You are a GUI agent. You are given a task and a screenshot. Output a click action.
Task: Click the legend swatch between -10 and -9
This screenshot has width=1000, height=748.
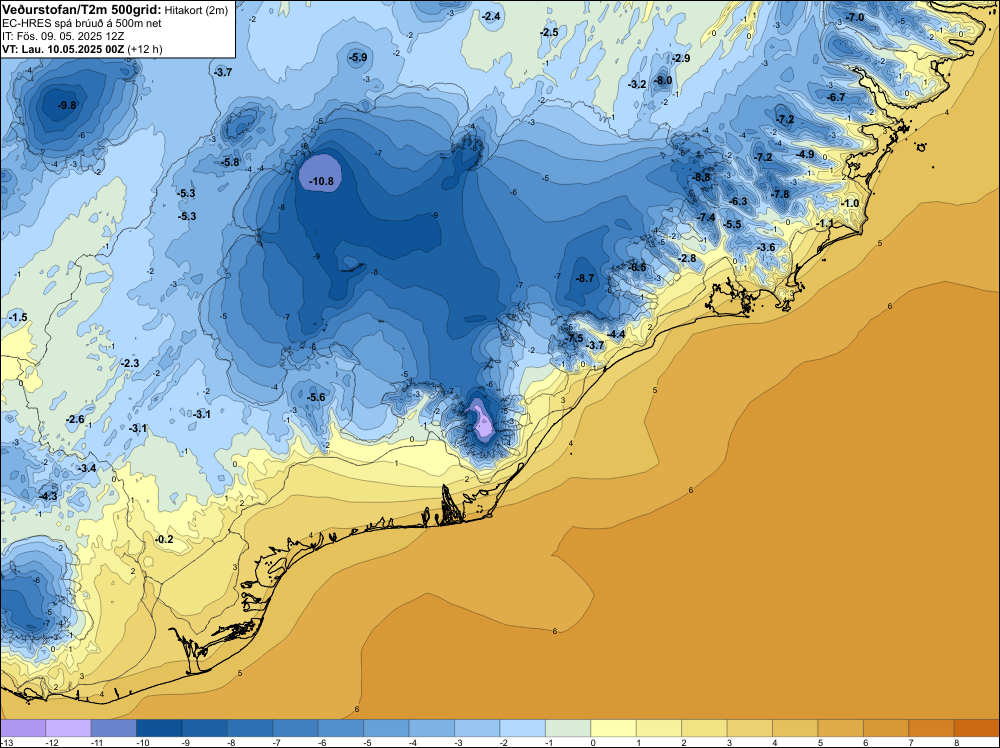pos(159,728)
